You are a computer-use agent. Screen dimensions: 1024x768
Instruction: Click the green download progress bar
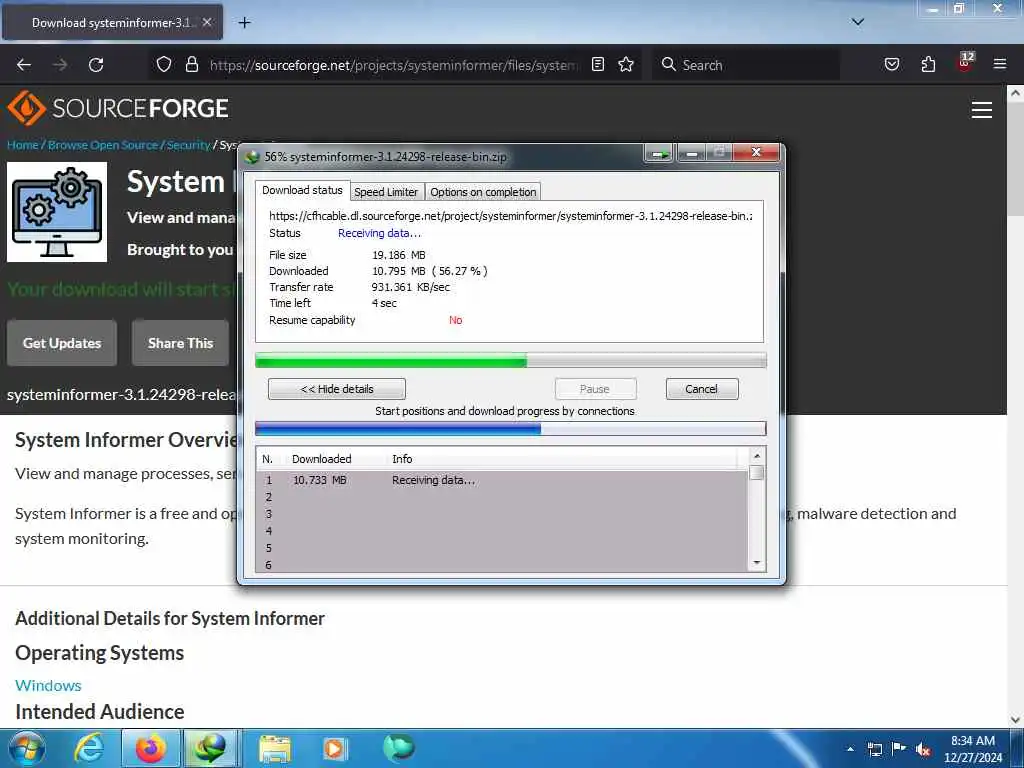click(x=511, y=360)
